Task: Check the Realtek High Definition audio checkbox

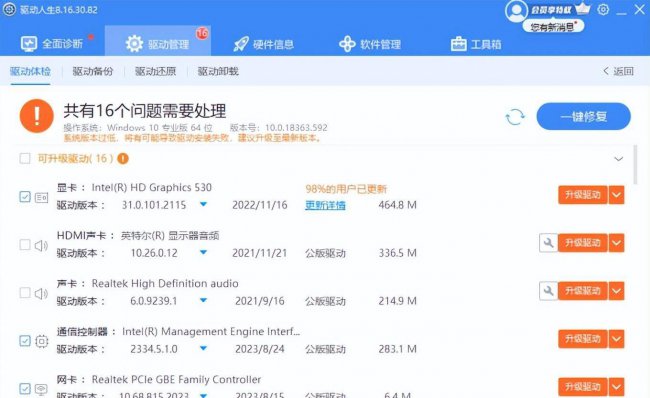Action: click(x=25, y=293)
